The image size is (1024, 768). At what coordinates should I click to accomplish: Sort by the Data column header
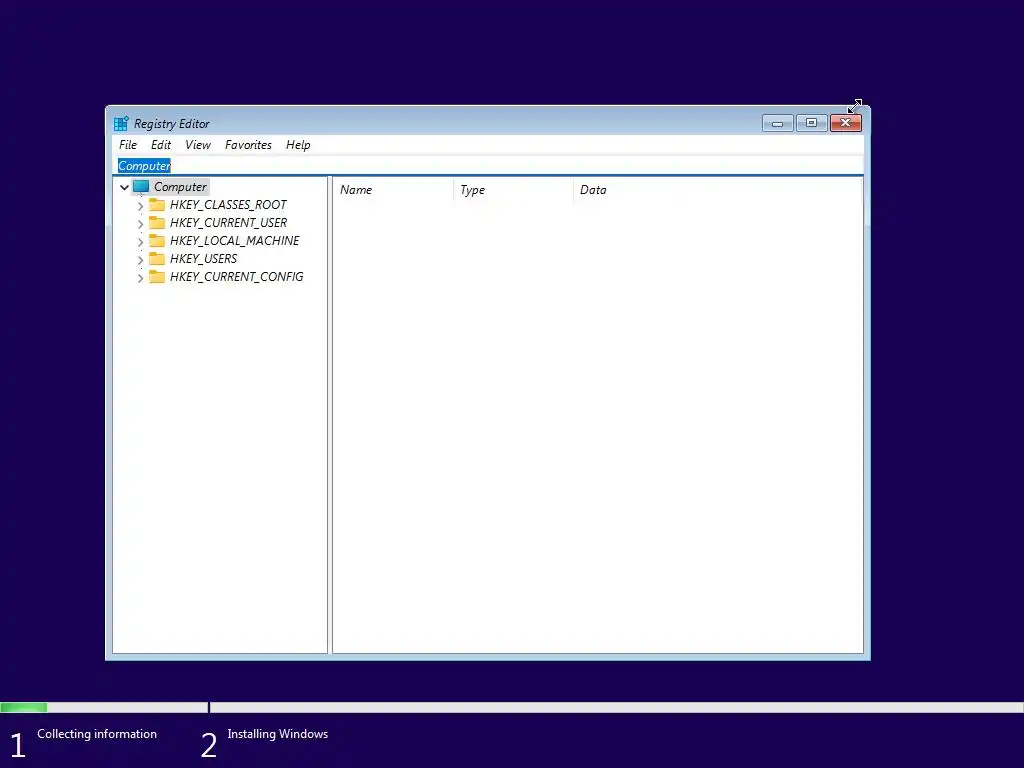(717, 190)
